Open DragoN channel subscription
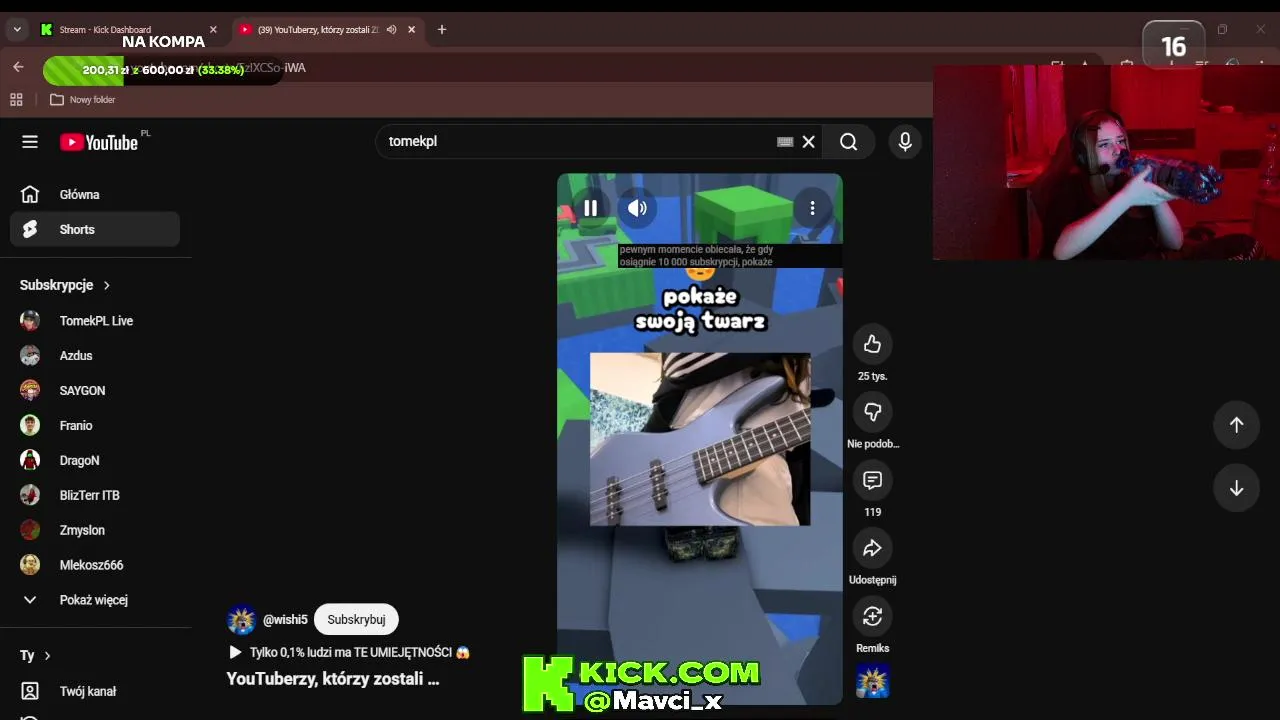The width and height of the screenshot is (1280, 720). (x=95, y=461)
